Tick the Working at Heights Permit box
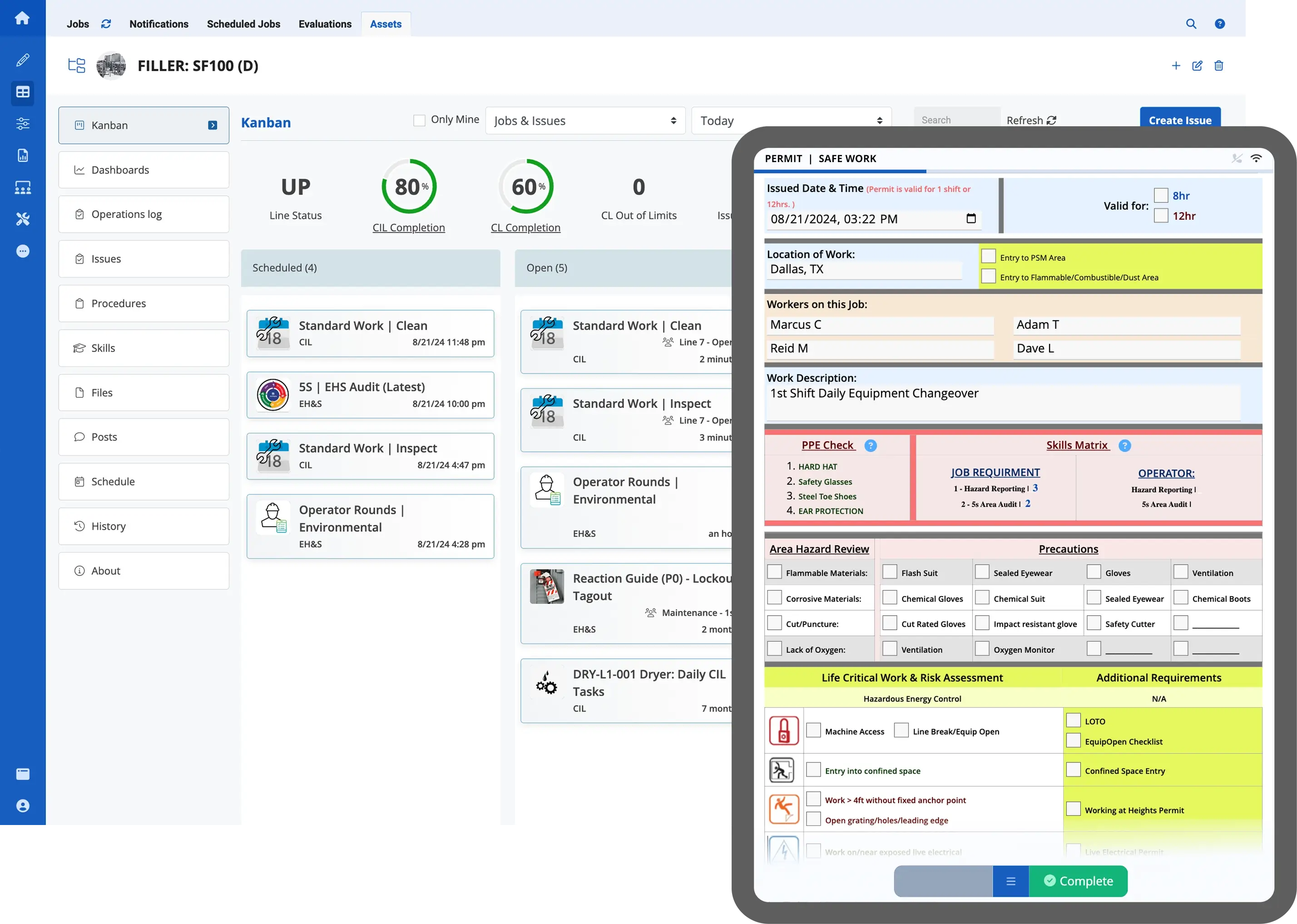Viewport: 1297px width, 924px height. [x=1073, y=809]
